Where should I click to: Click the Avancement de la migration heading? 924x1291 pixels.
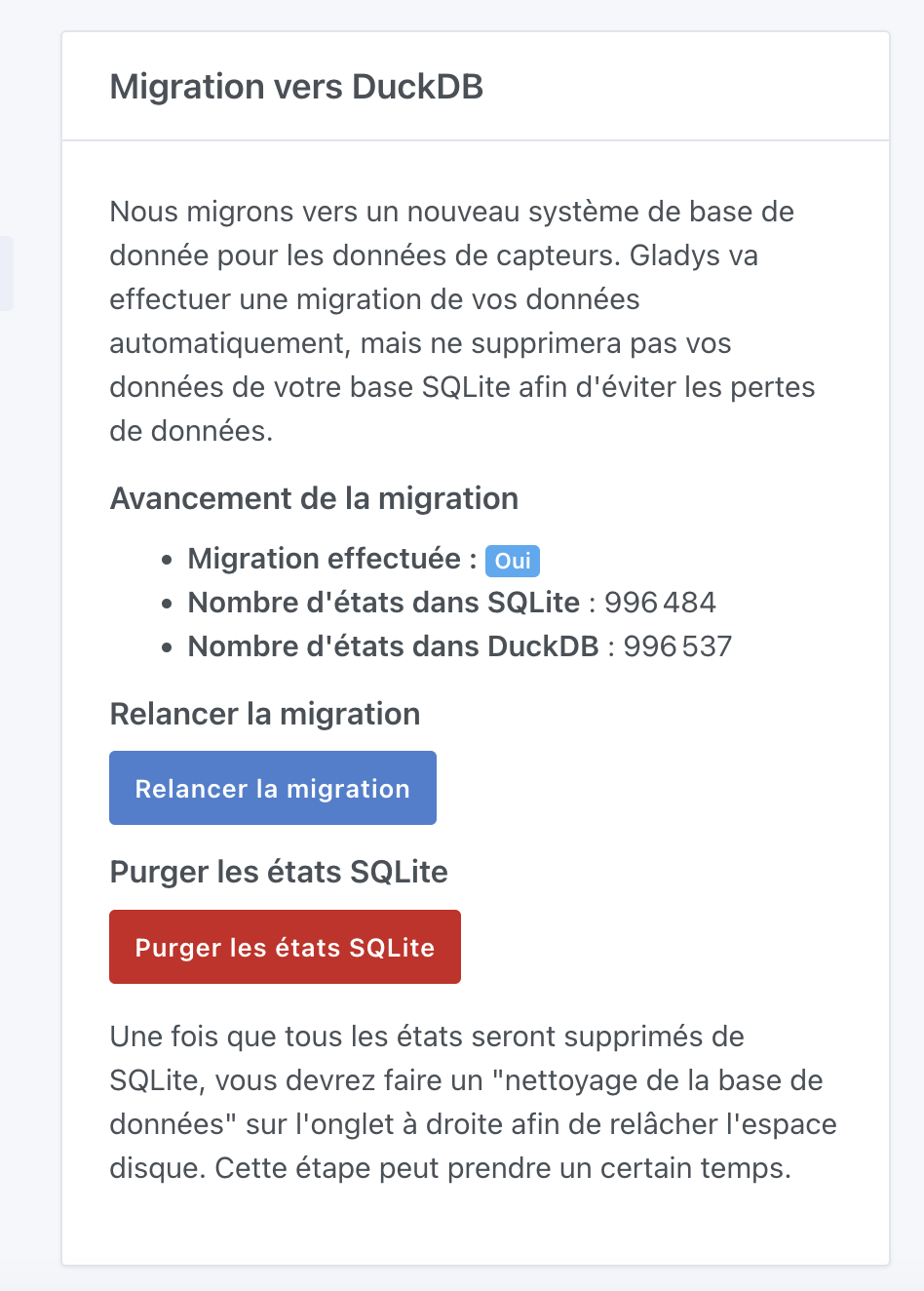[x=314, y=498]
